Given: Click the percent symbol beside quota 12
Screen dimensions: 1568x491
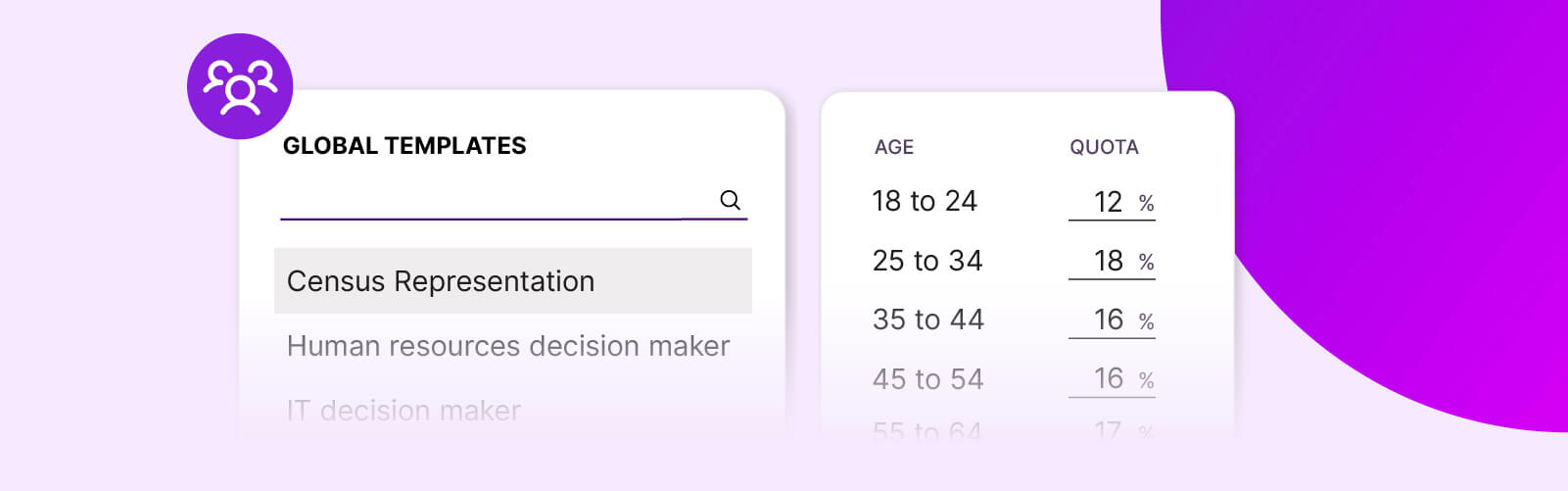Looking at the screenshot, I should pos(1146,204).
